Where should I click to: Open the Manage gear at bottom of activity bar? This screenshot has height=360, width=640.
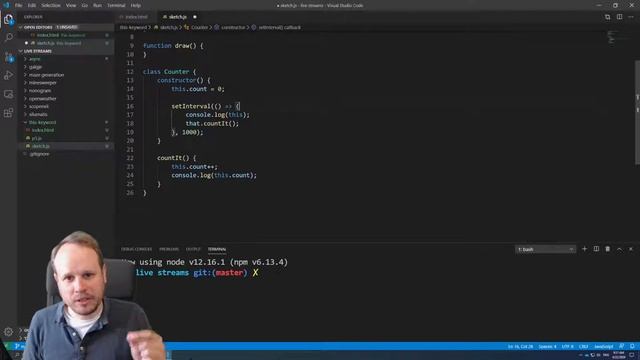click(x=8, y=332)
